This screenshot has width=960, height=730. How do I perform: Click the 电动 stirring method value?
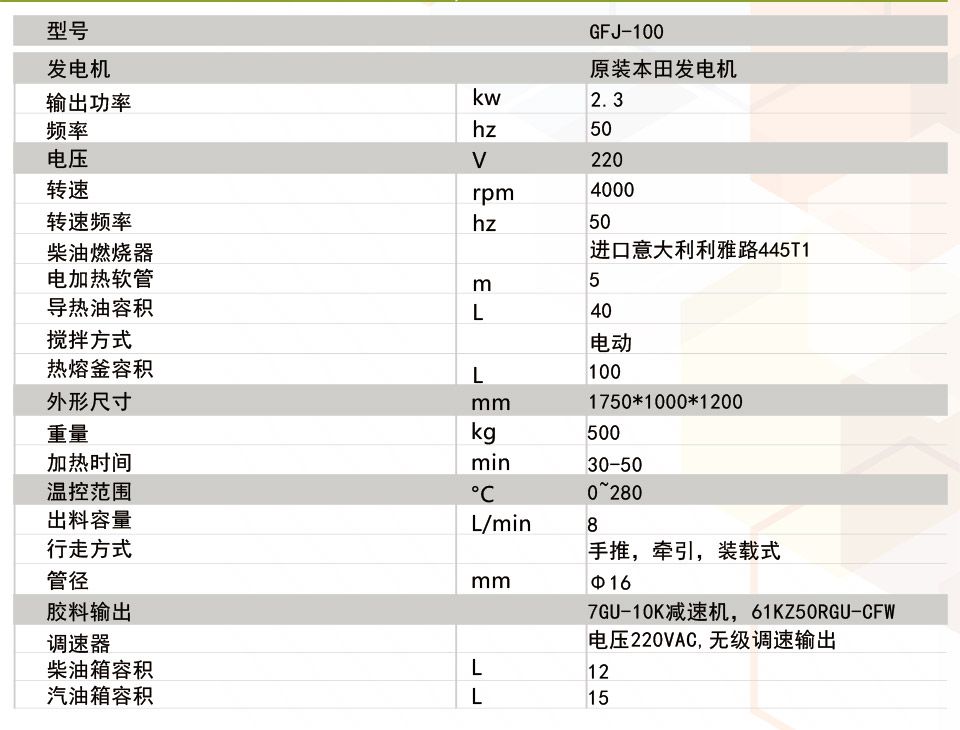(x=610, y=342)
